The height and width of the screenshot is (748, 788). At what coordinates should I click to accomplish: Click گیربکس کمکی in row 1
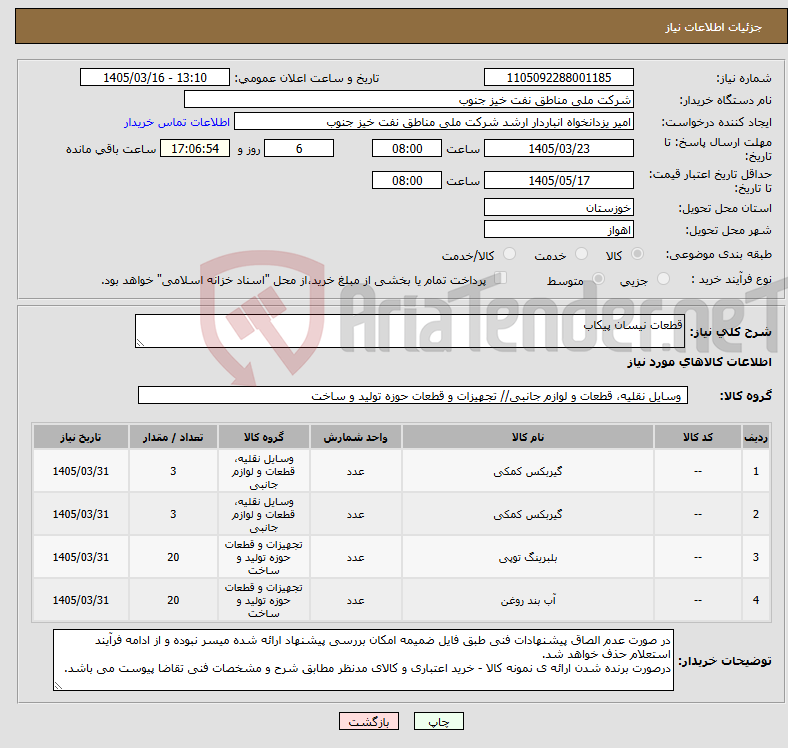(528, 472)
